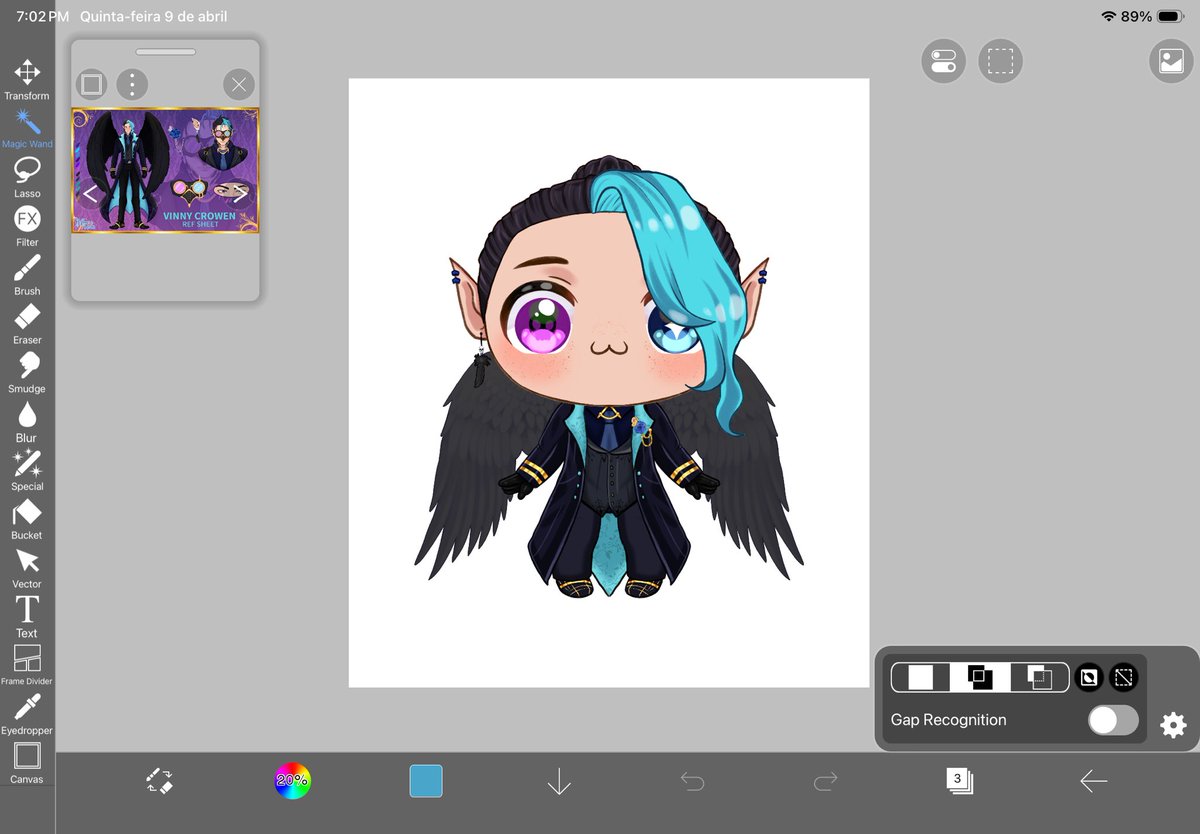Open Magic Wand settings gear
This screenshot has width=1200, height=834.
tap(1173, 725)
